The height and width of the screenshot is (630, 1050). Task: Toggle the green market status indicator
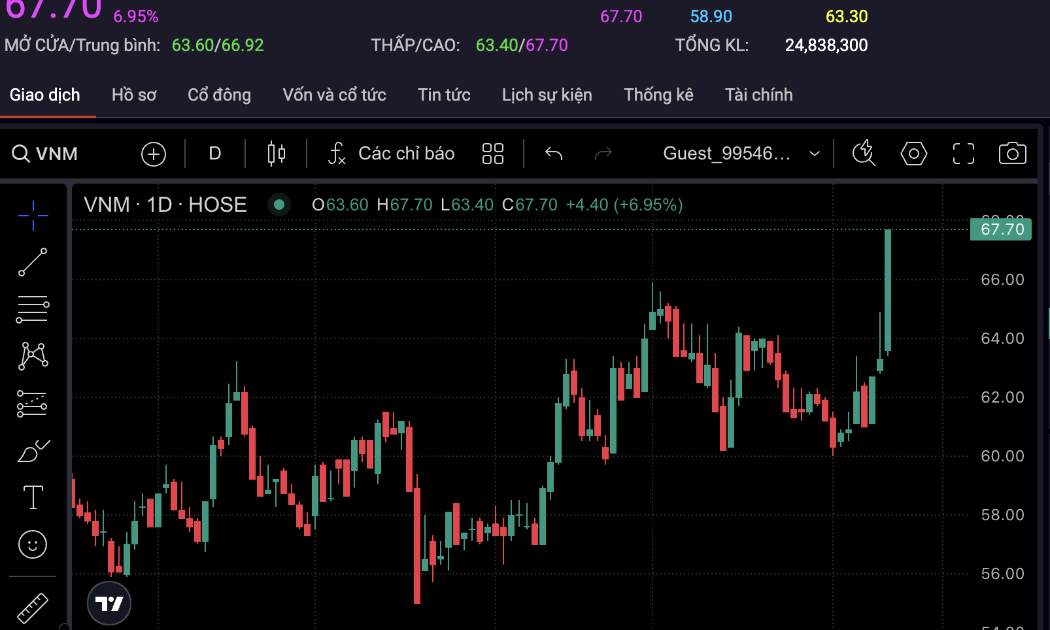click(279, 205)
